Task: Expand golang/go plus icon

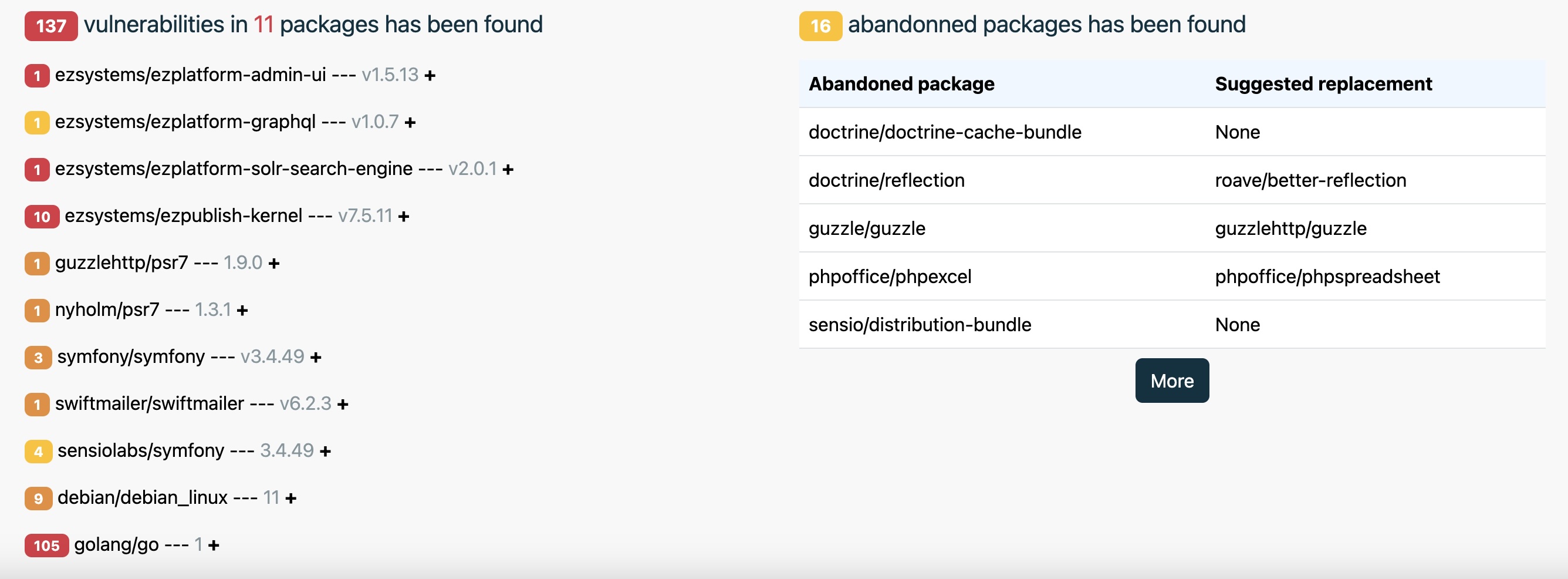Action: tap(213, 546)
